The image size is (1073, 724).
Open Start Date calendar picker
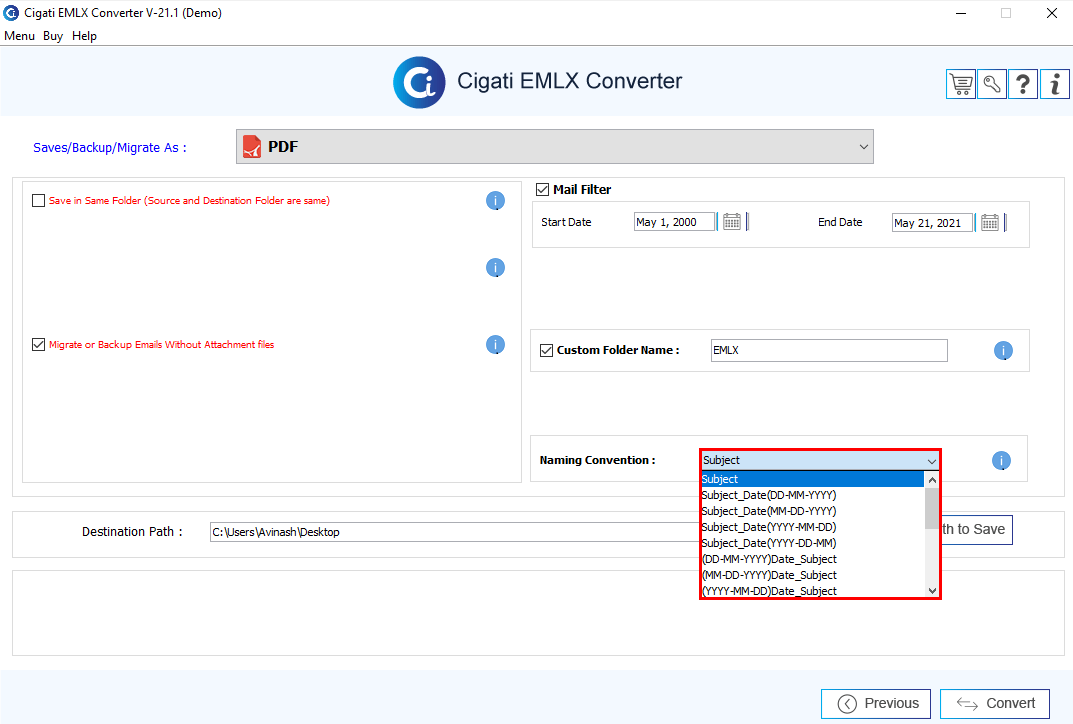click(x=732, y=222)
